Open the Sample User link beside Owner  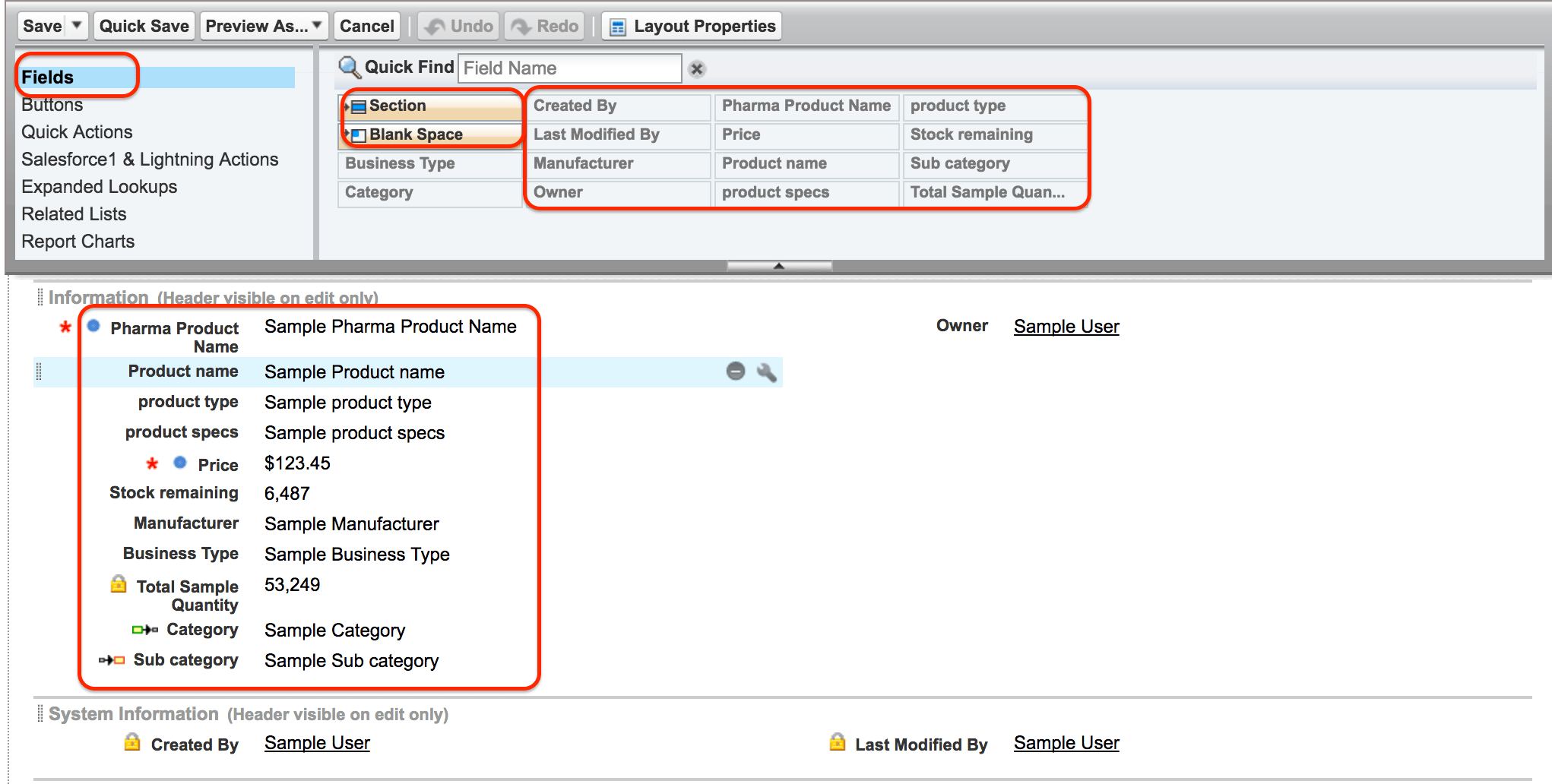pos(1066,327)
